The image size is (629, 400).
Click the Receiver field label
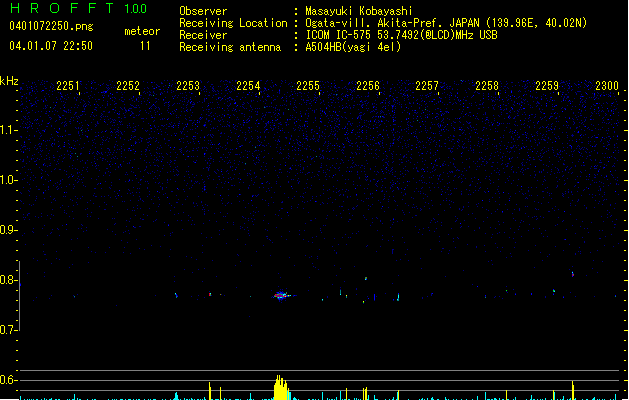(x=203, y=35)
